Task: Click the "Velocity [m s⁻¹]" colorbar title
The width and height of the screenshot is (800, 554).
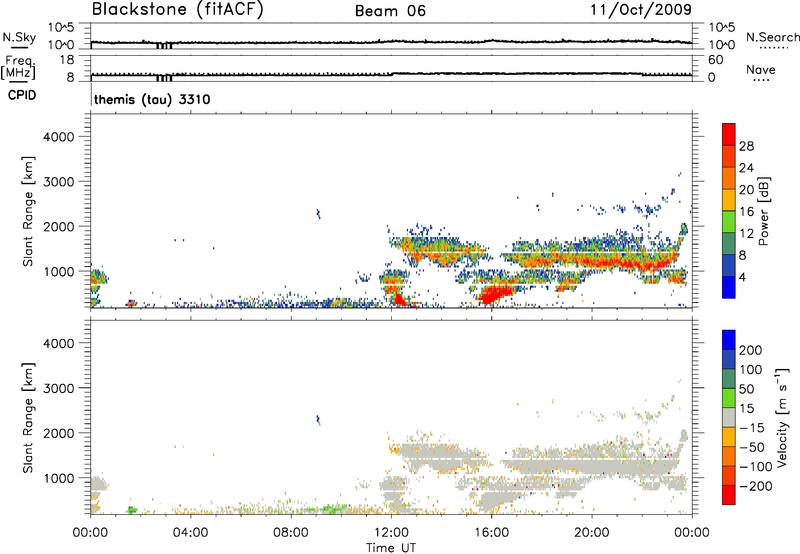Action: tap(782, 417)
